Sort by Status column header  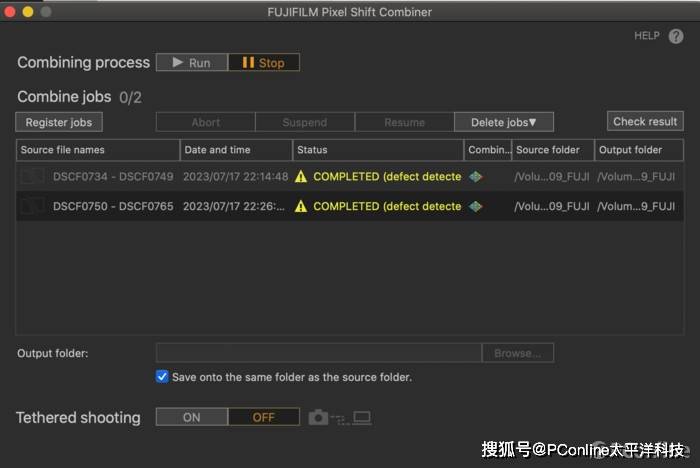click(378, 150)
